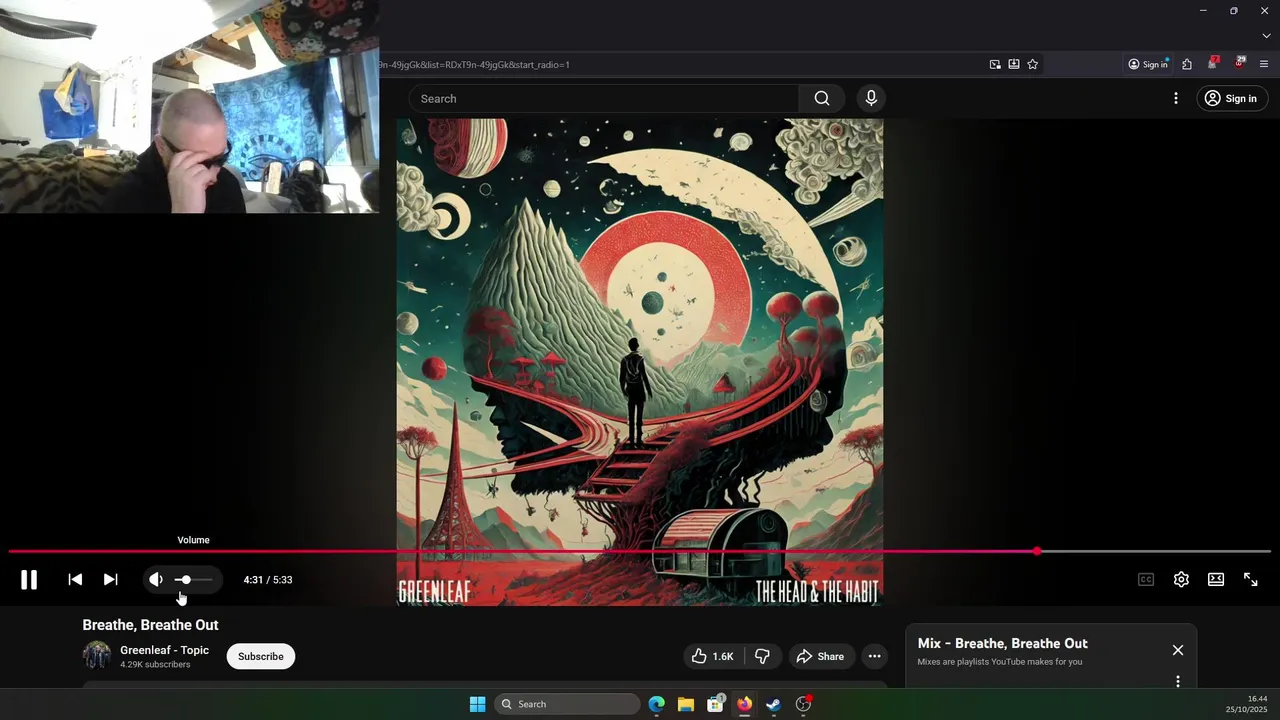Click the volume slider handle
The width and height of the screenshot is (1280, 720).
185,580
